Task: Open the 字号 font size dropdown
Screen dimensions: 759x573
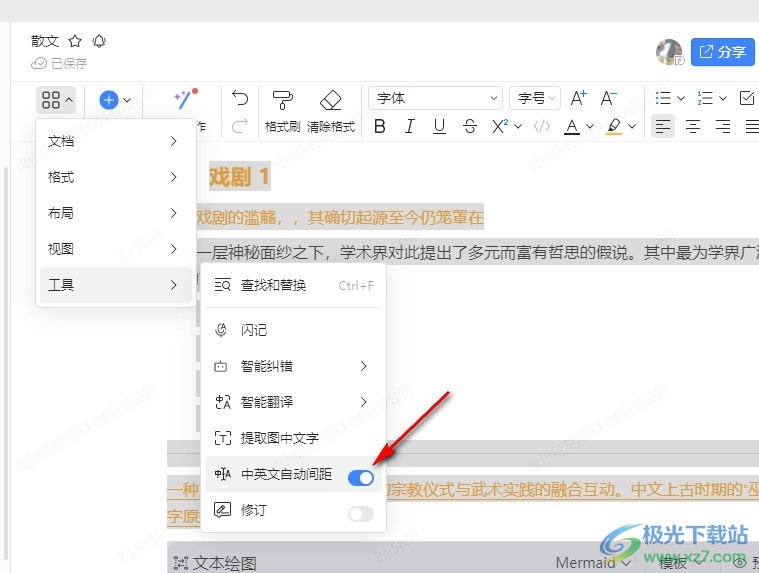Action: click(x=535, y=98)
